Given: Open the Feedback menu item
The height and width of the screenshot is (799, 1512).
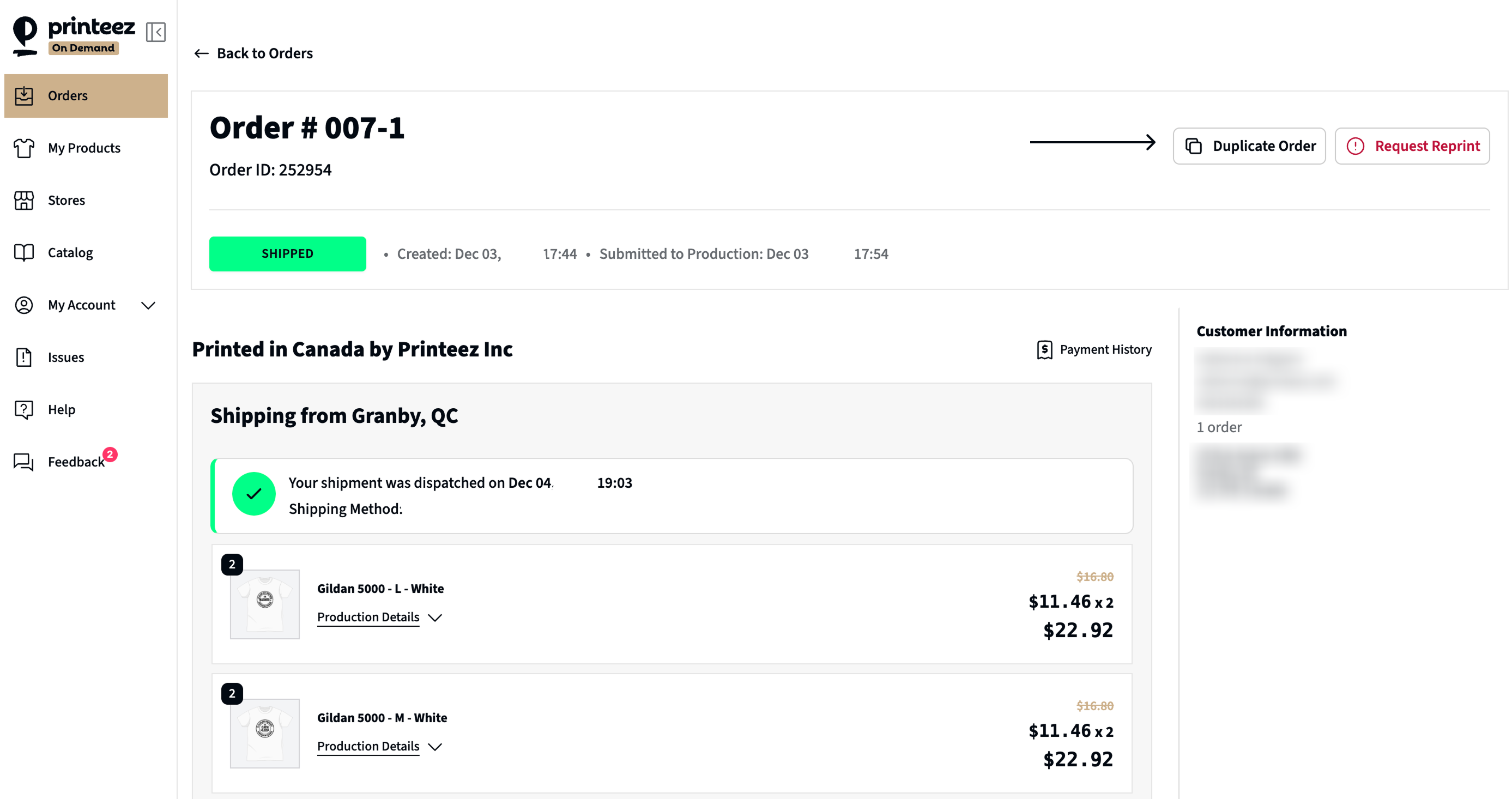Looking at the screenshot, I should click(x=76, y=462).
